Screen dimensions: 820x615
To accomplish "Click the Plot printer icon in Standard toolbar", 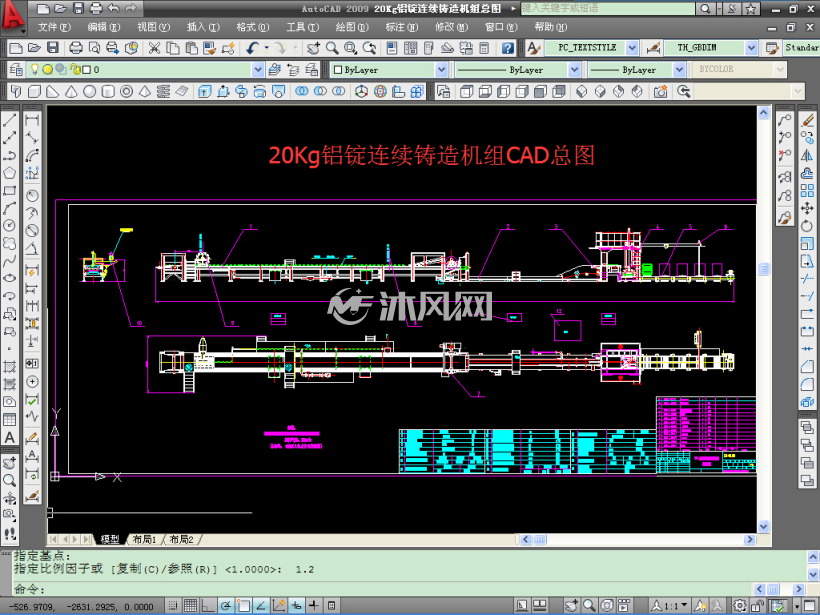I will pyautogui.click(x=76, y=48).
